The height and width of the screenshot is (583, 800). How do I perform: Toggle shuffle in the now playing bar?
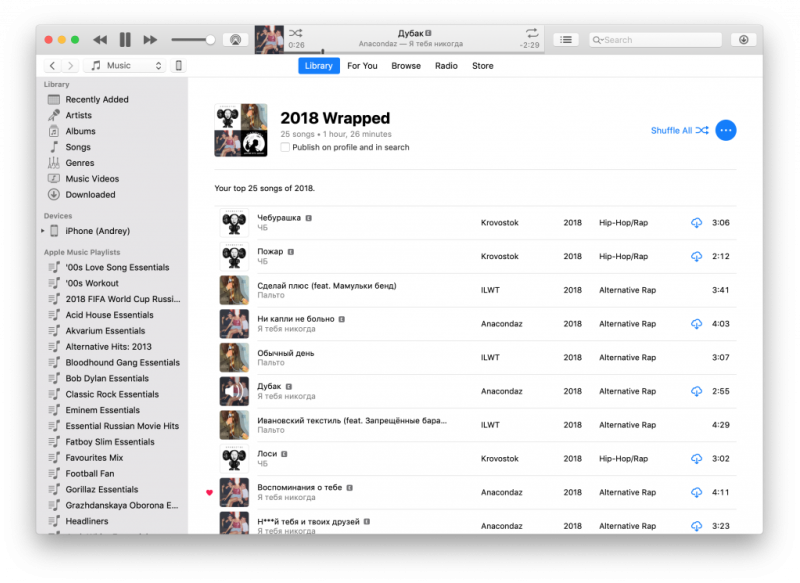295,33
